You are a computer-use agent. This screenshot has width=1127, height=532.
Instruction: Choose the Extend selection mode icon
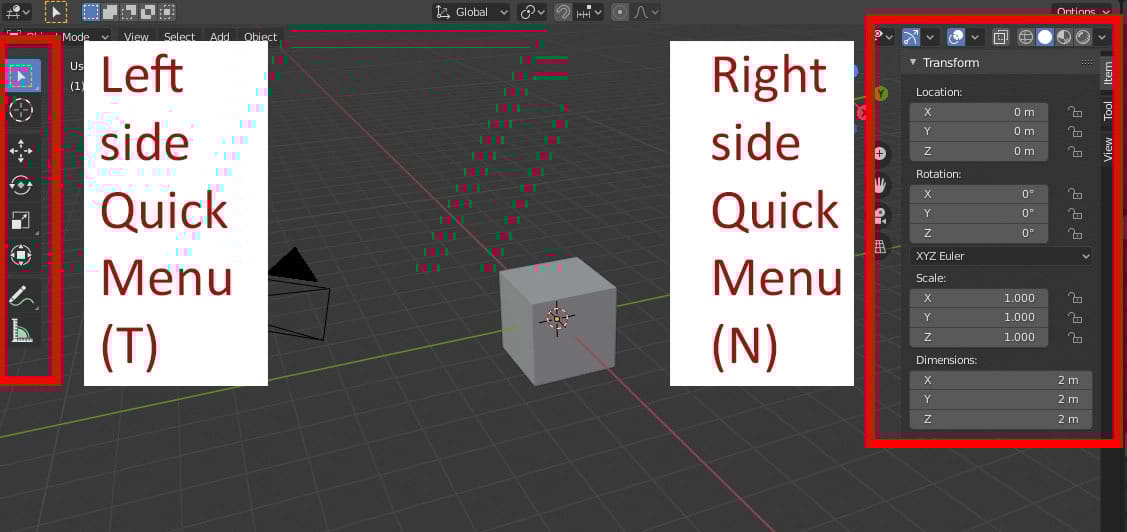click(110, 12)
